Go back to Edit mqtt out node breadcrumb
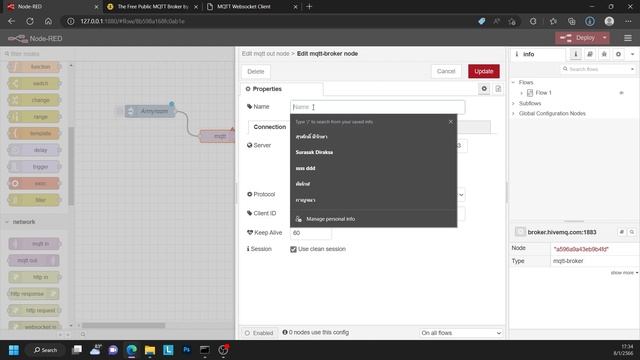 click(265, 53)
